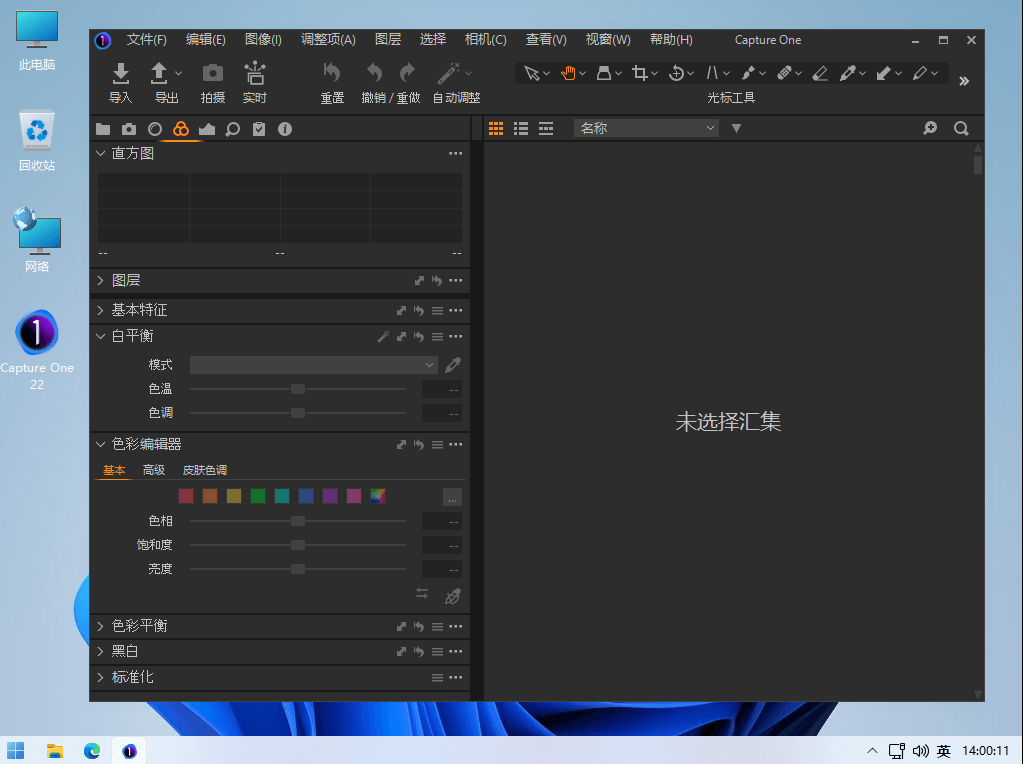Switch browser to list view
Image resolution: width=1023 pixels, height=764 pixels.
coord(521,128)
